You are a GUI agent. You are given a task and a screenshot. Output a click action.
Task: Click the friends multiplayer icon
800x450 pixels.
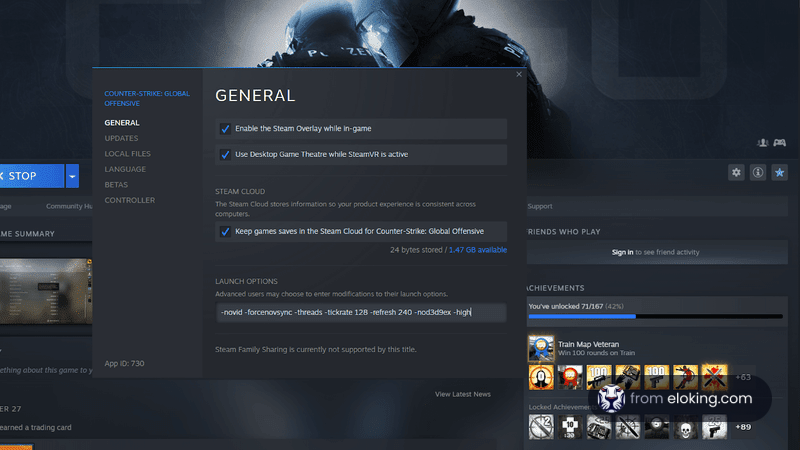763,143
